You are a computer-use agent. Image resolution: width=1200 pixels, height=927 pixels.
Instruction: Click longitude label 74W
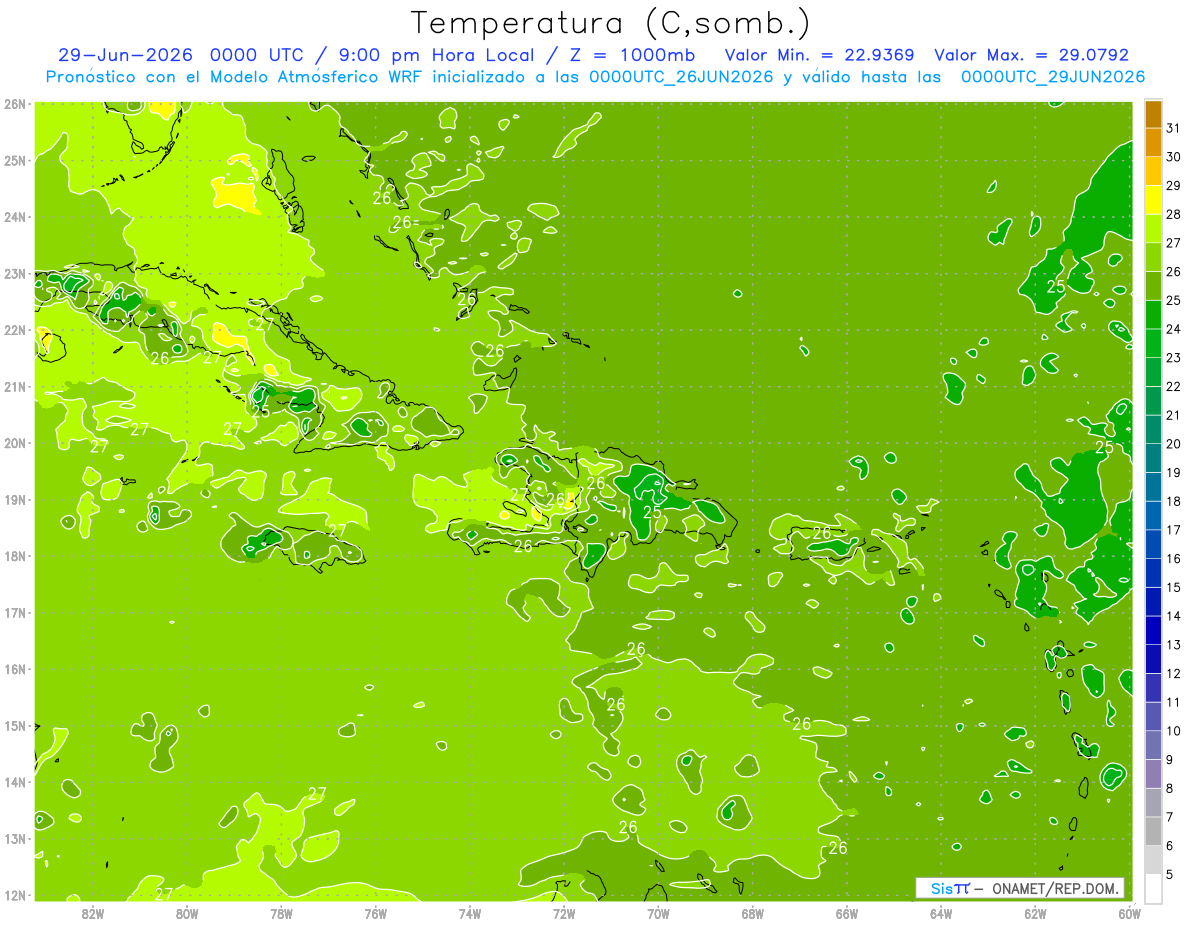[470, 913]
